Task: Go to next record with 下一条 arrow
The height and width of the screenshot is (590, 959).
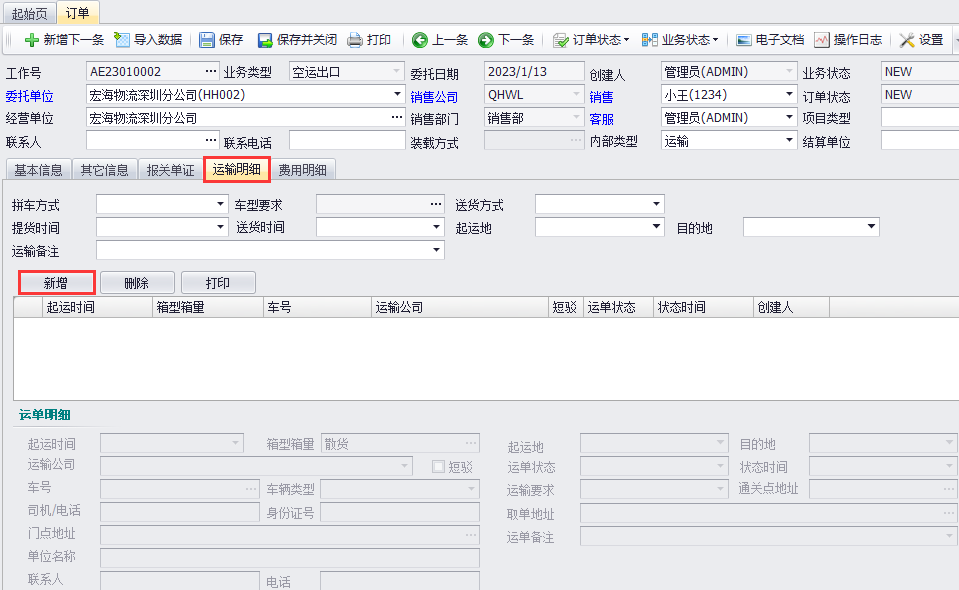Action: [486, 40]
